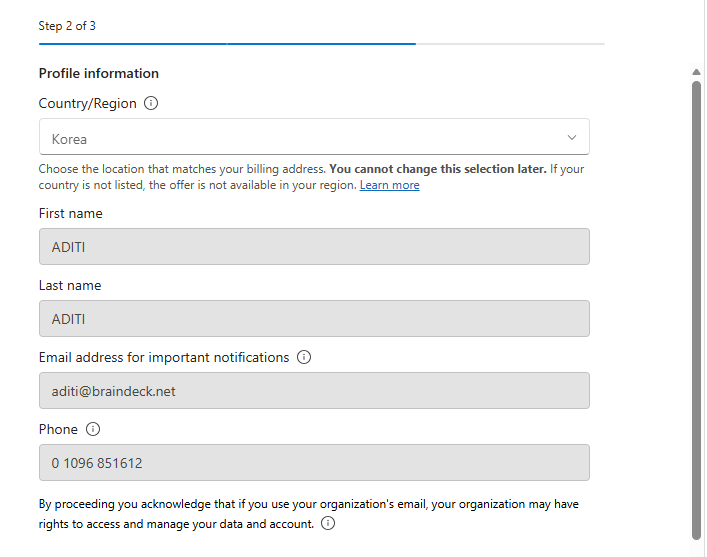Open info icon after organization acknowledgment text
707x557 pixels.
pos(328,523)
